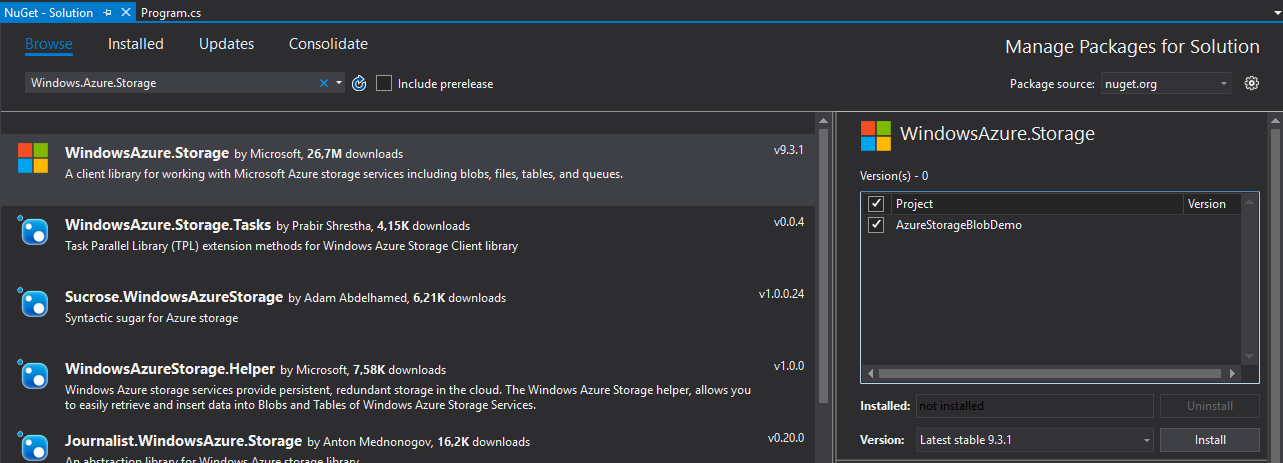Toggle the select-all Project header checkbox
Screen dimensions: 1283x463
(x=877, y=203)
